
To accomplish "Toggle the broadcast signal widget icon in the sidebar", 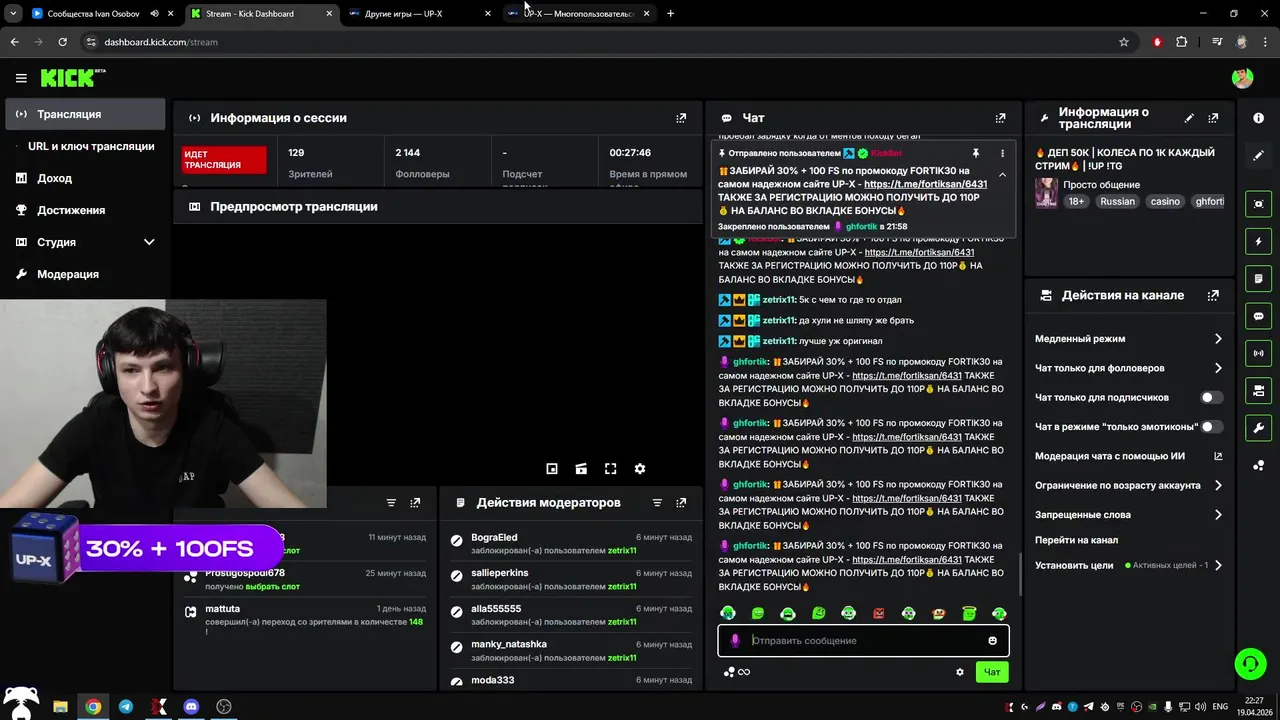I will 1258,353.
